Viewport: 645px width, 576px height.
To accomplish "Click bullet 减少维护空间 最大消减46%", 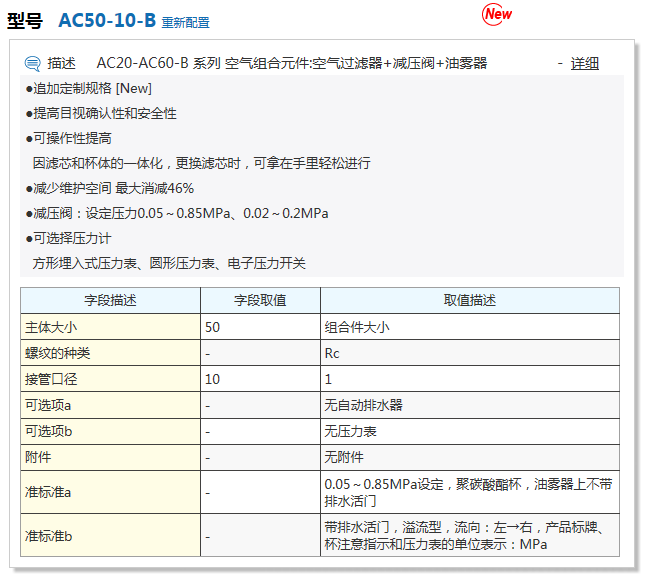I will pos(109,188).
